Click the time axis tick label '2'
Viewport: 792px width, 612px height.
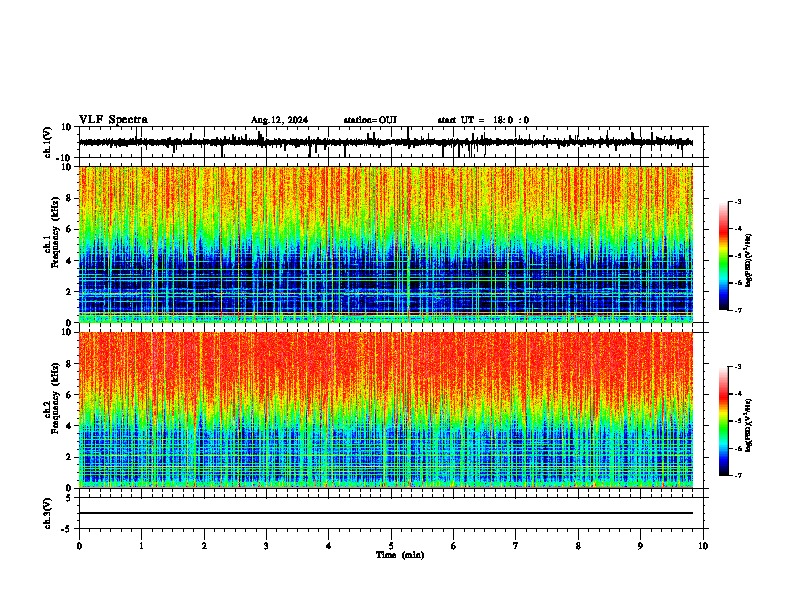204,546
